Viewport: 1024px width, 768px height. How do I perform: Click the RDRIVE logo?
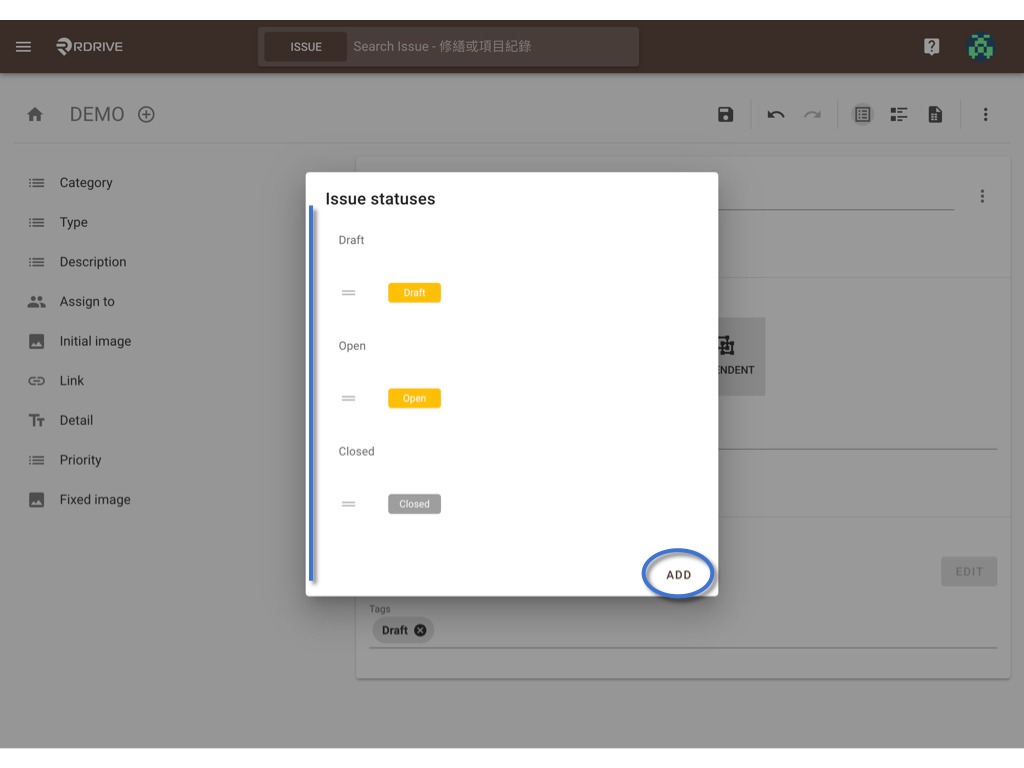tap(89, 46)
